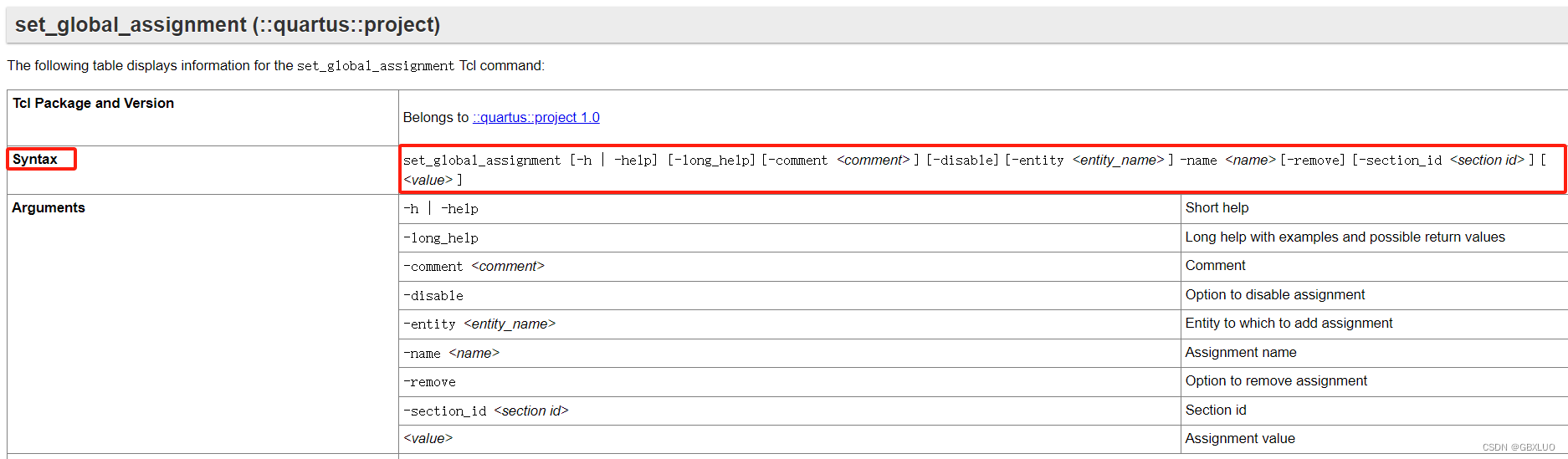Click the Syntax row header

pyautogui.click(x=35, y=159)
